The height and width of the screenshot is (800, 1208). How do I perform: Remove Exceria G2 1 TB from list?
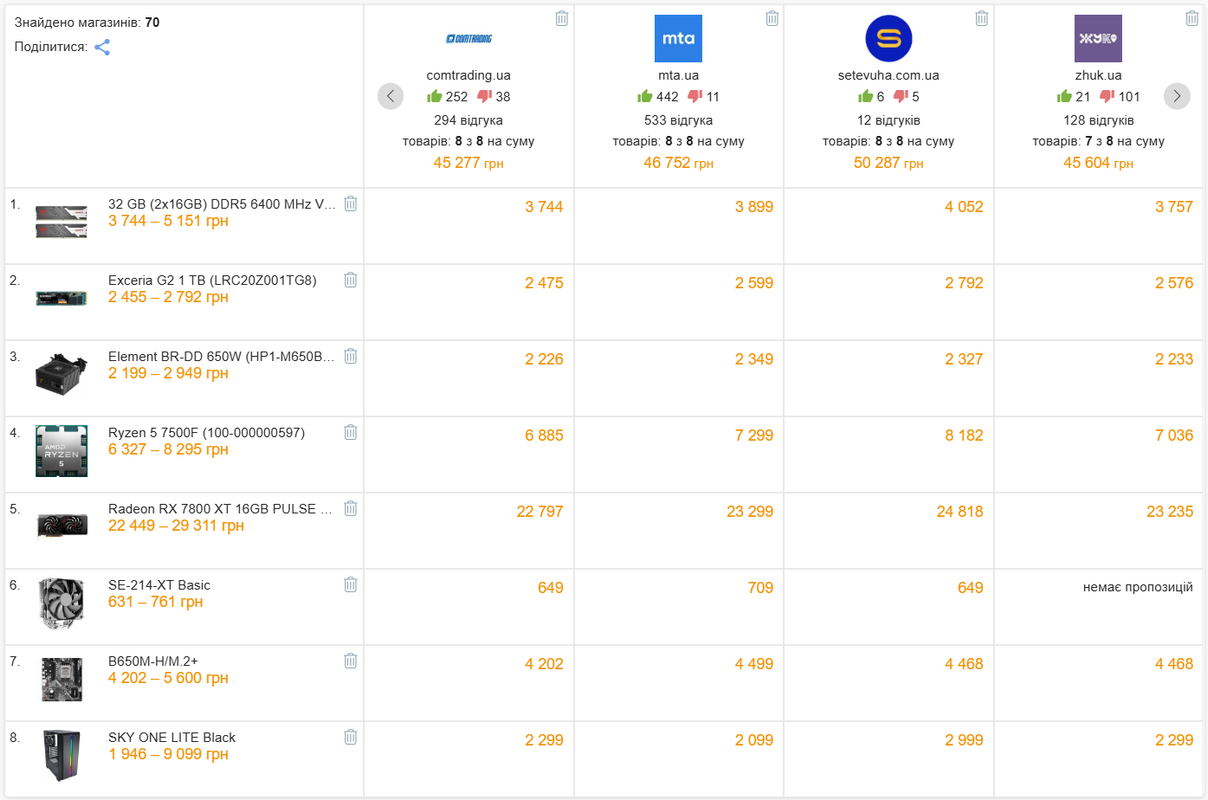[350, 280]
